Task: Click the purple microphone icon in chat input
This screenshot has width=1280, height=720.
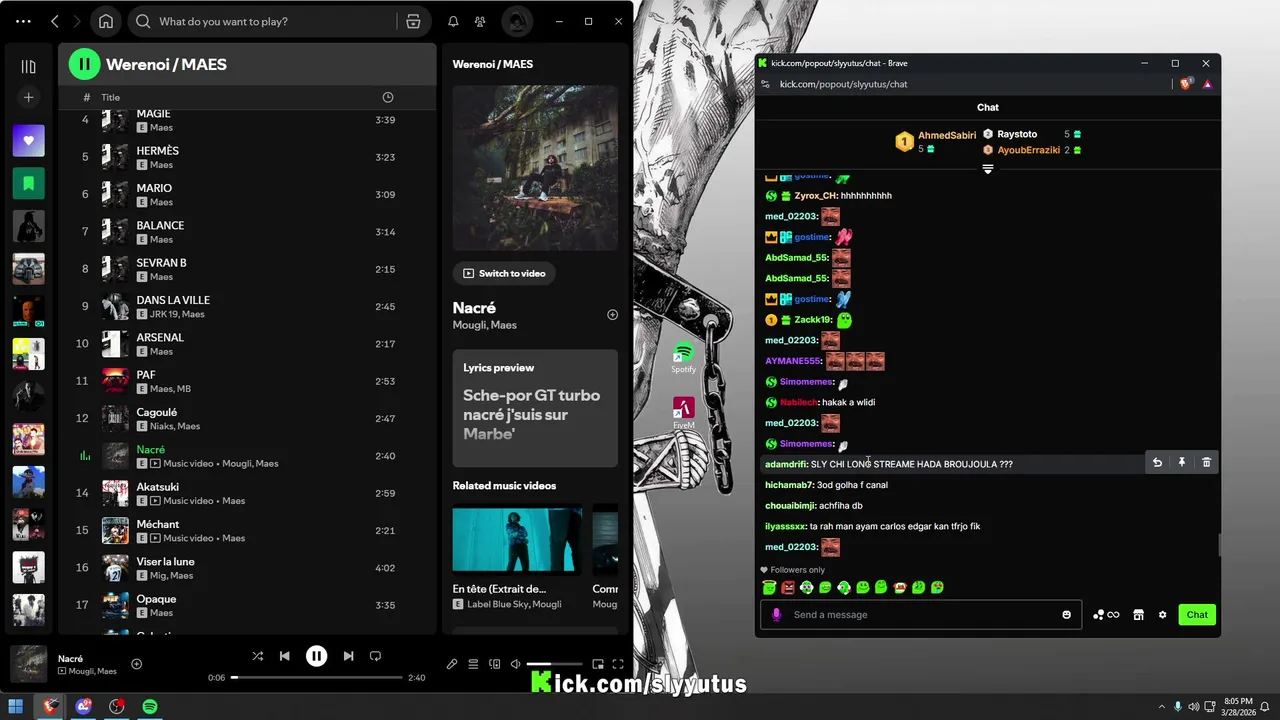Action: 776,614
